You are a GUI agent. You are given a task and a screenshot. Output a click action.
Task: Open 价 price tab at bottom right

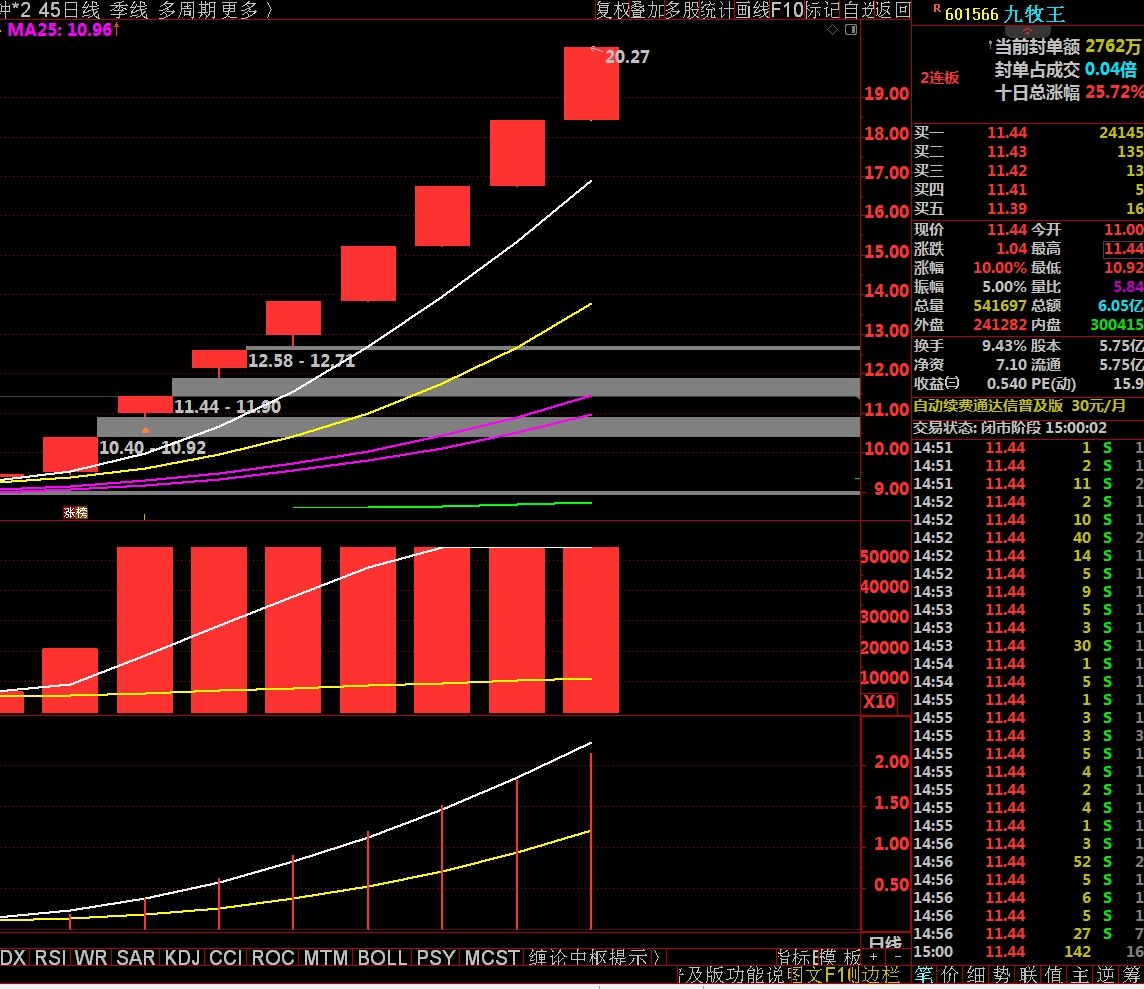950,974
